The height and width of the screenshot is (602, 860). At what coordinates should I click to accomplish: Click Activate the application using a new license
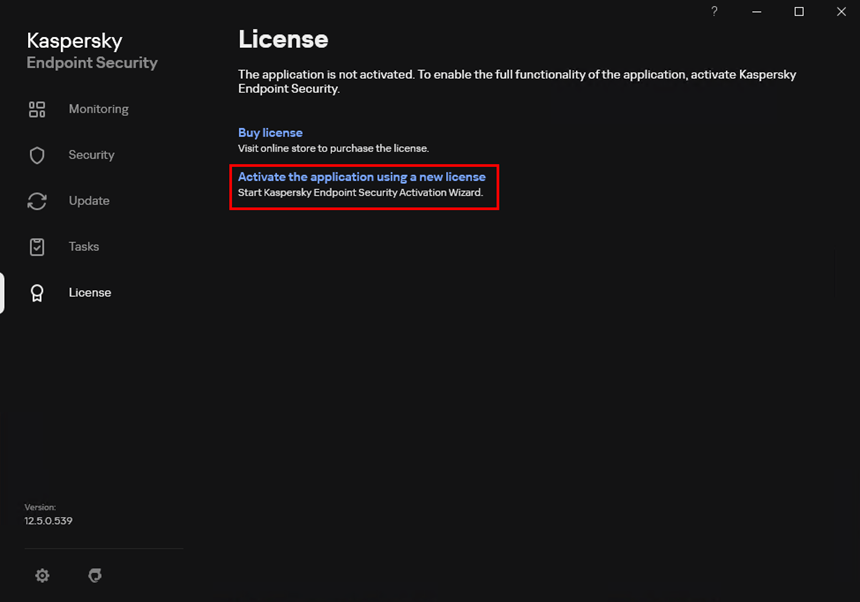[x=361, y=177]
